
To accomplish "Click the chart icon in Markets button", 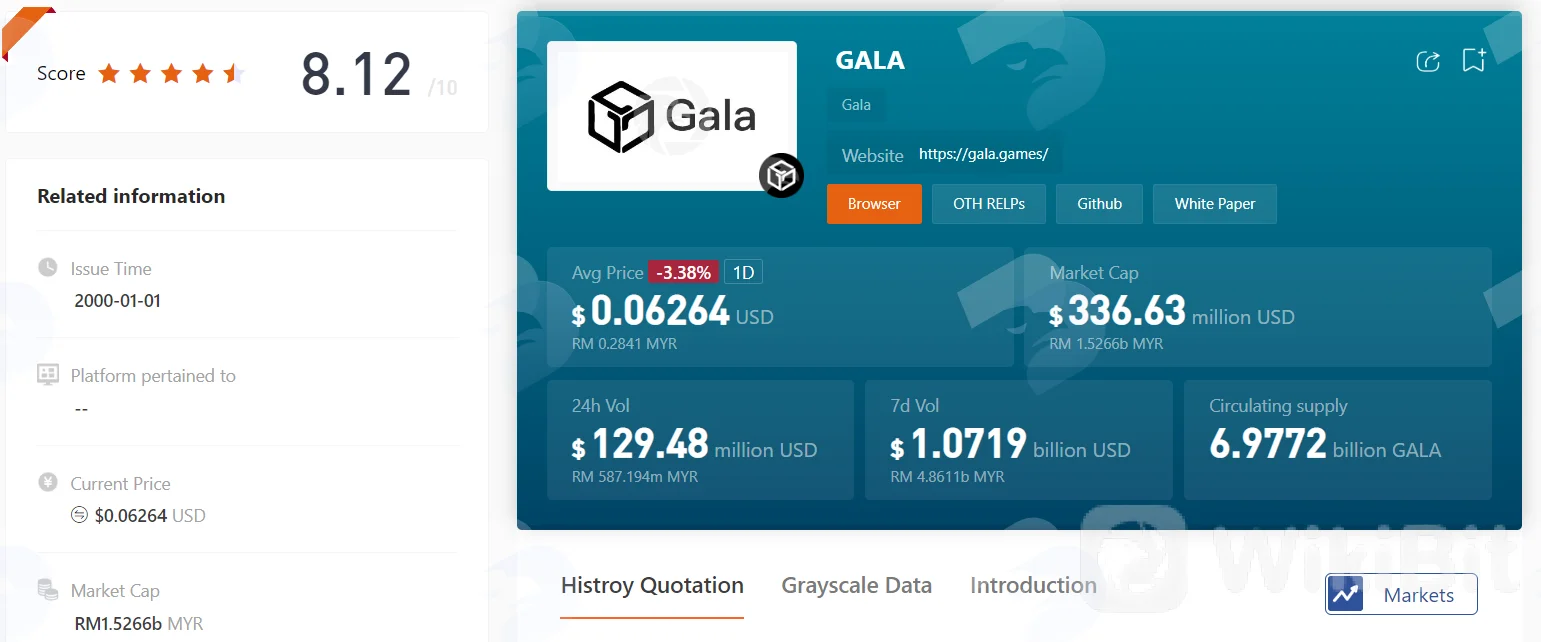I will [1345, 594].
